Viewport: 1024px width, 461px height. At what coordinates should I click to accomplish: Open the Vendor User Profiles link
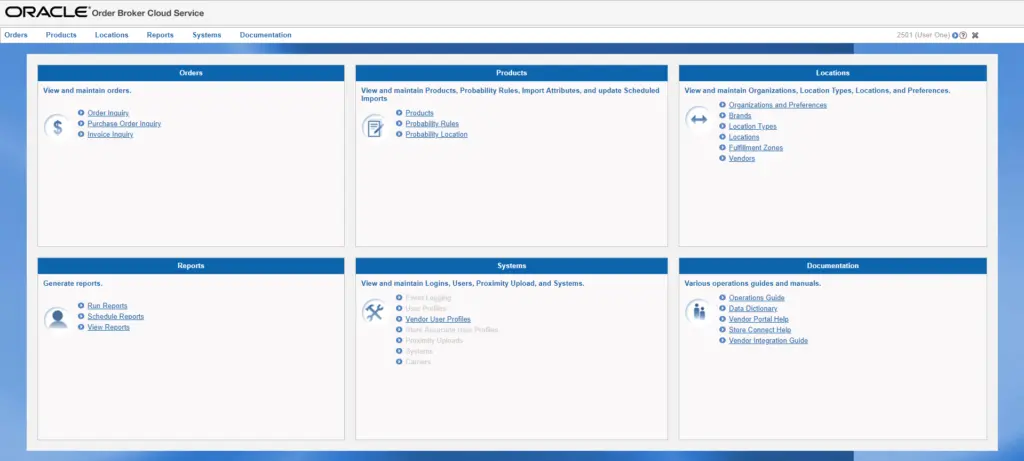click(438, 319)
